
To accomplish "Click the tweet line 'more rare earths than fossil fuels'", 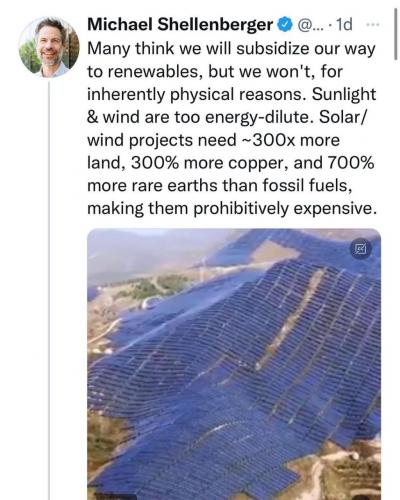I will pyautogui.click(x=220, y=186).
